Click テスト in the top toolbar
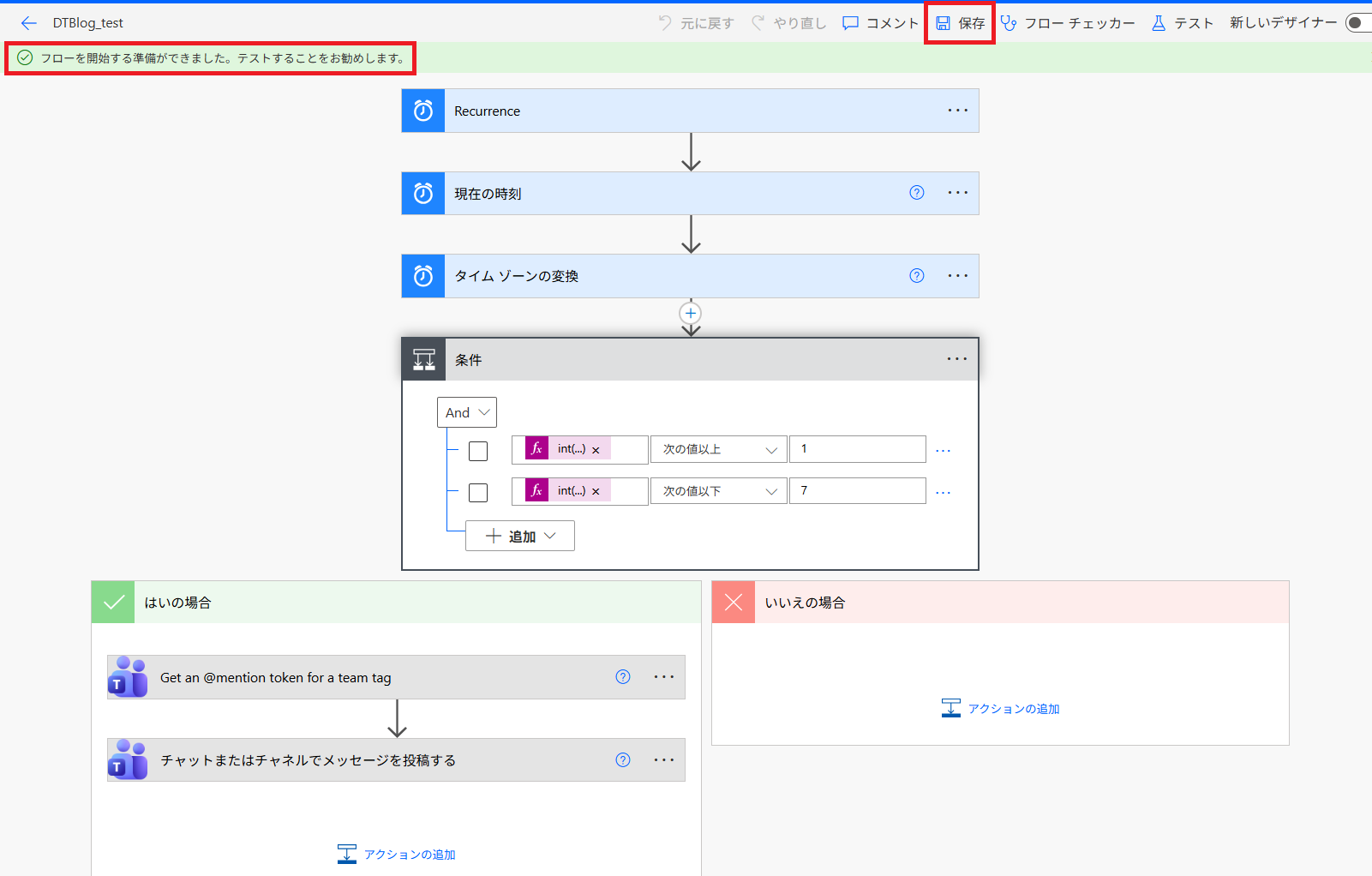Image resolution: width=1372 pixels, height=876 pixels. pos(1183,23)
